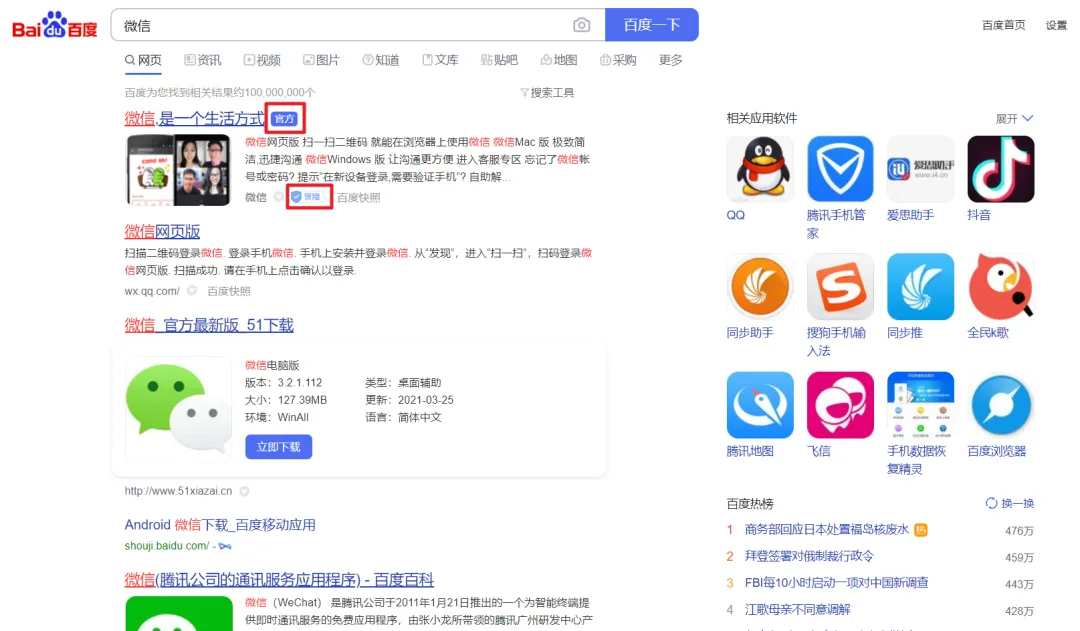Open 腾讯地图 app icon
The width and height of the screenshot is (1080, 631).
point(760,405)
